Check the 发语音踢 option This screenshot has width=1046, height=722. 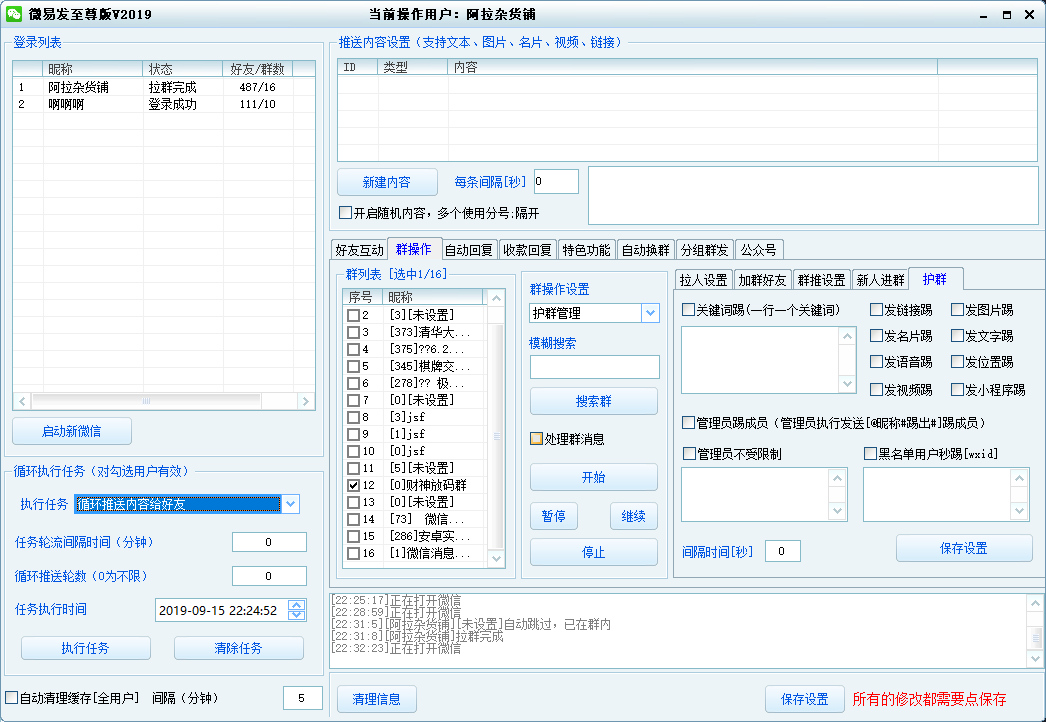(x=877, y=362)
